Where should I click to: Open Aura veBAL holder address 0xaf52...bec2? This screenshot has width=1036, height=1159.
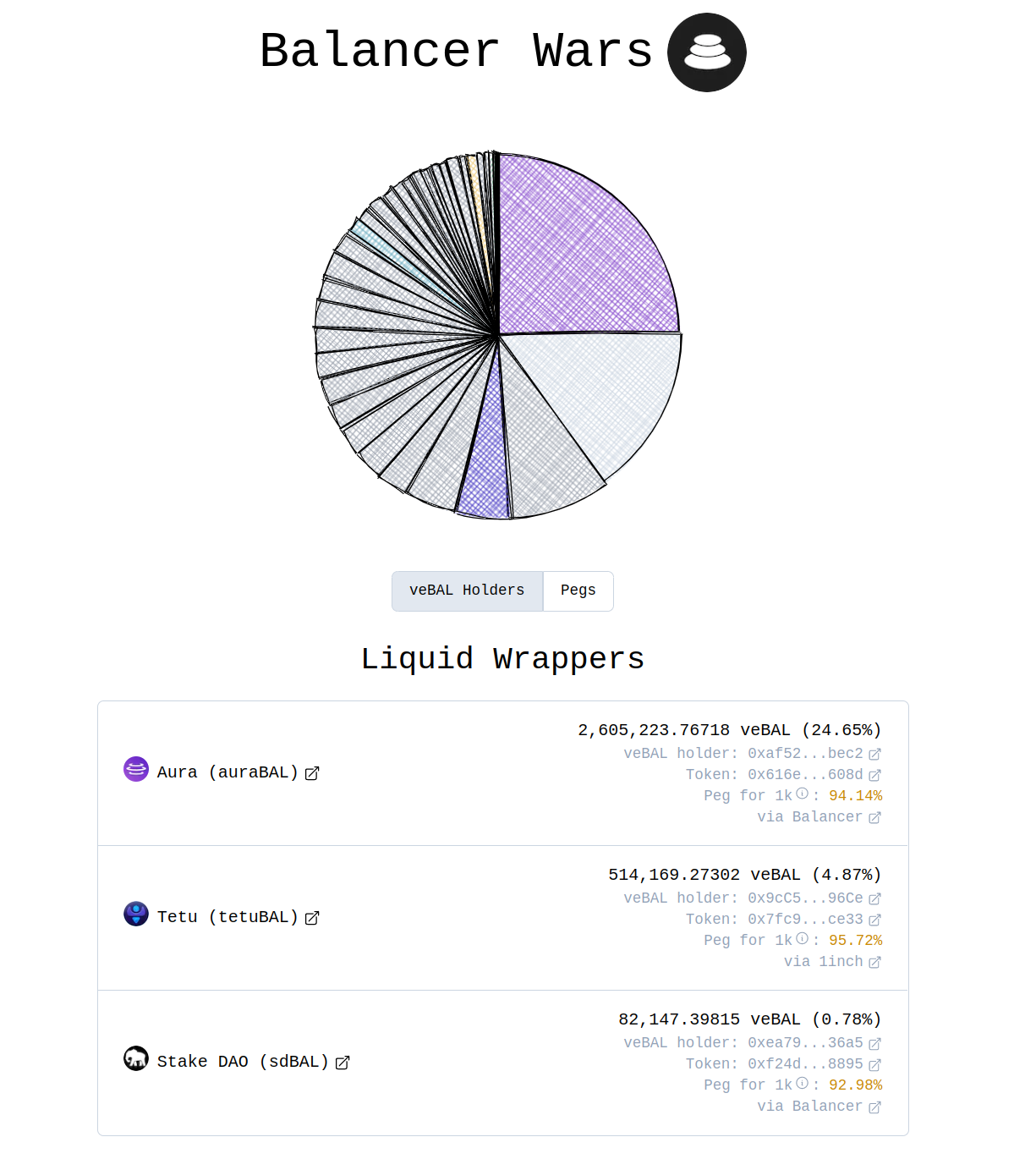(805, 754)
